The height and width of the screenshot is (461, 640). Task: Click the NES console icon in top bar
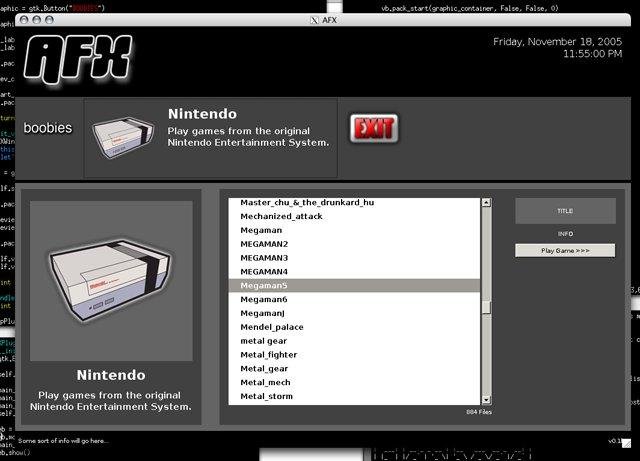pyautogui.click(x=123, y=138)
